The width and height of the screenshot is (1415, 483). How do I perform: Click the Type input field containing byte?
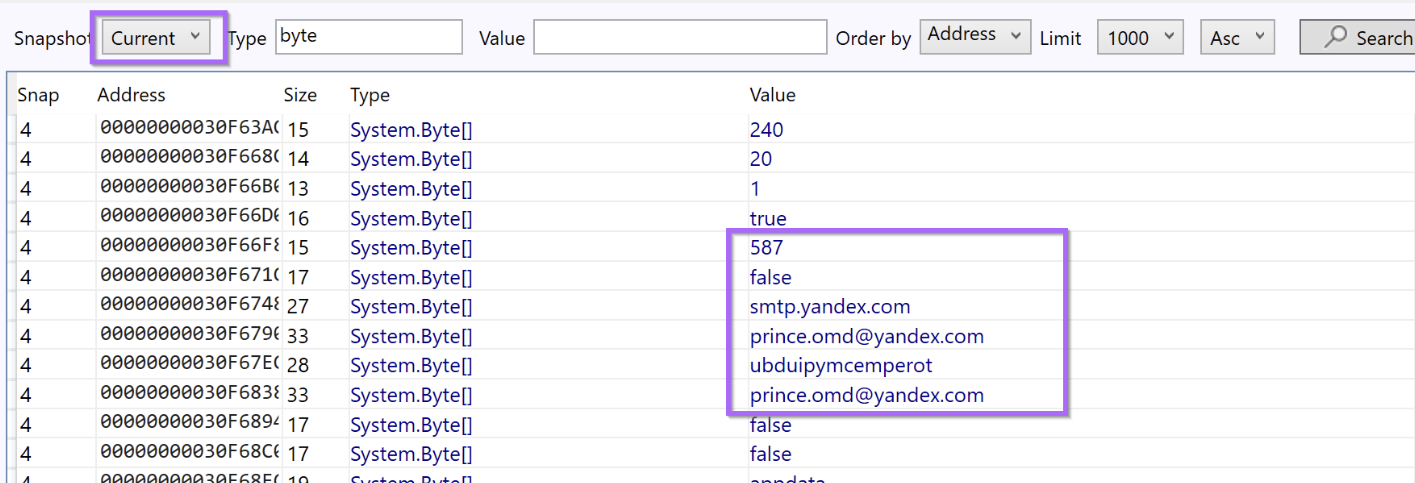click(369, 37)
